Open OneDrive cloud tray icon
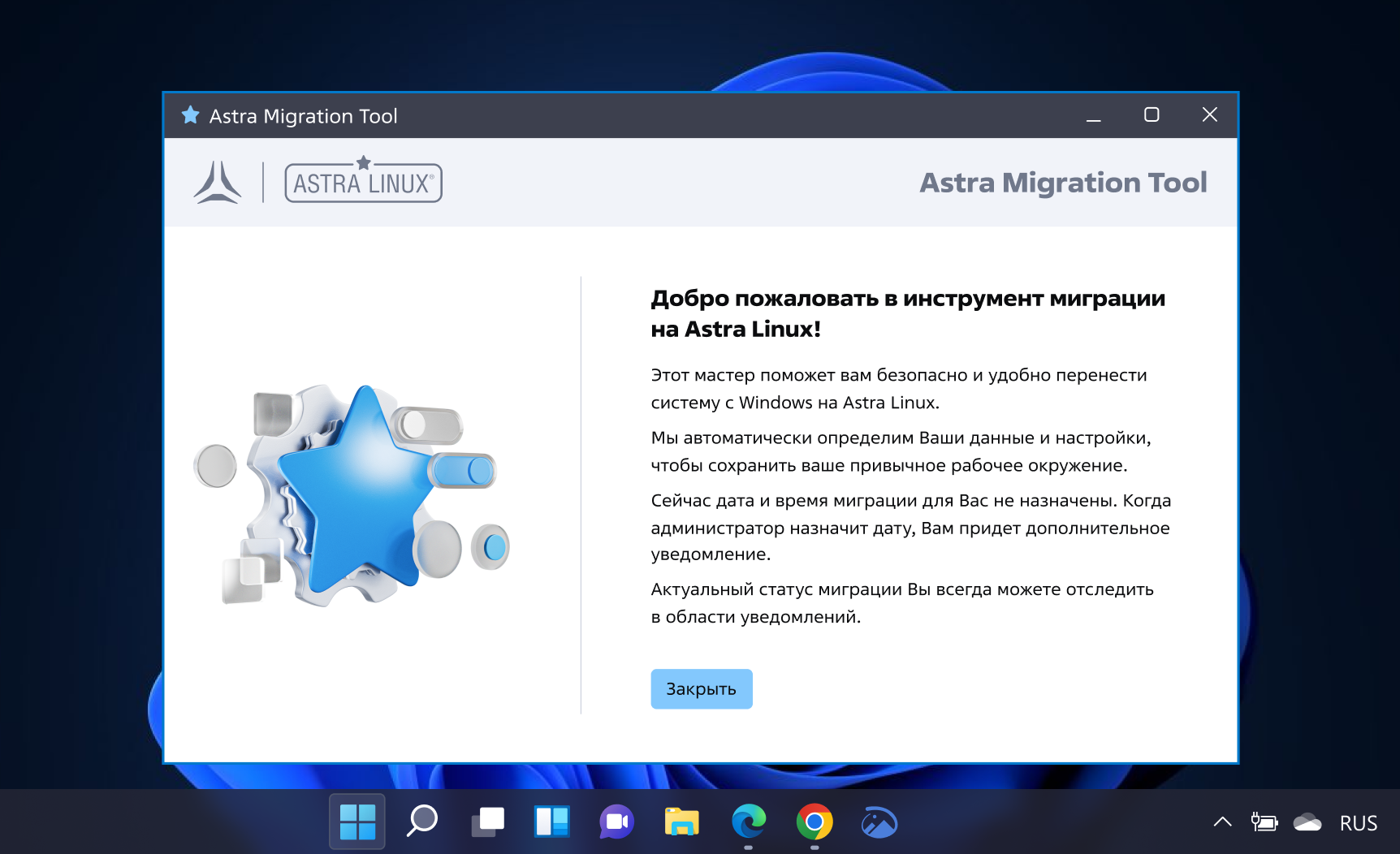The image size is (1400, 854). [x=1307, y=822]
